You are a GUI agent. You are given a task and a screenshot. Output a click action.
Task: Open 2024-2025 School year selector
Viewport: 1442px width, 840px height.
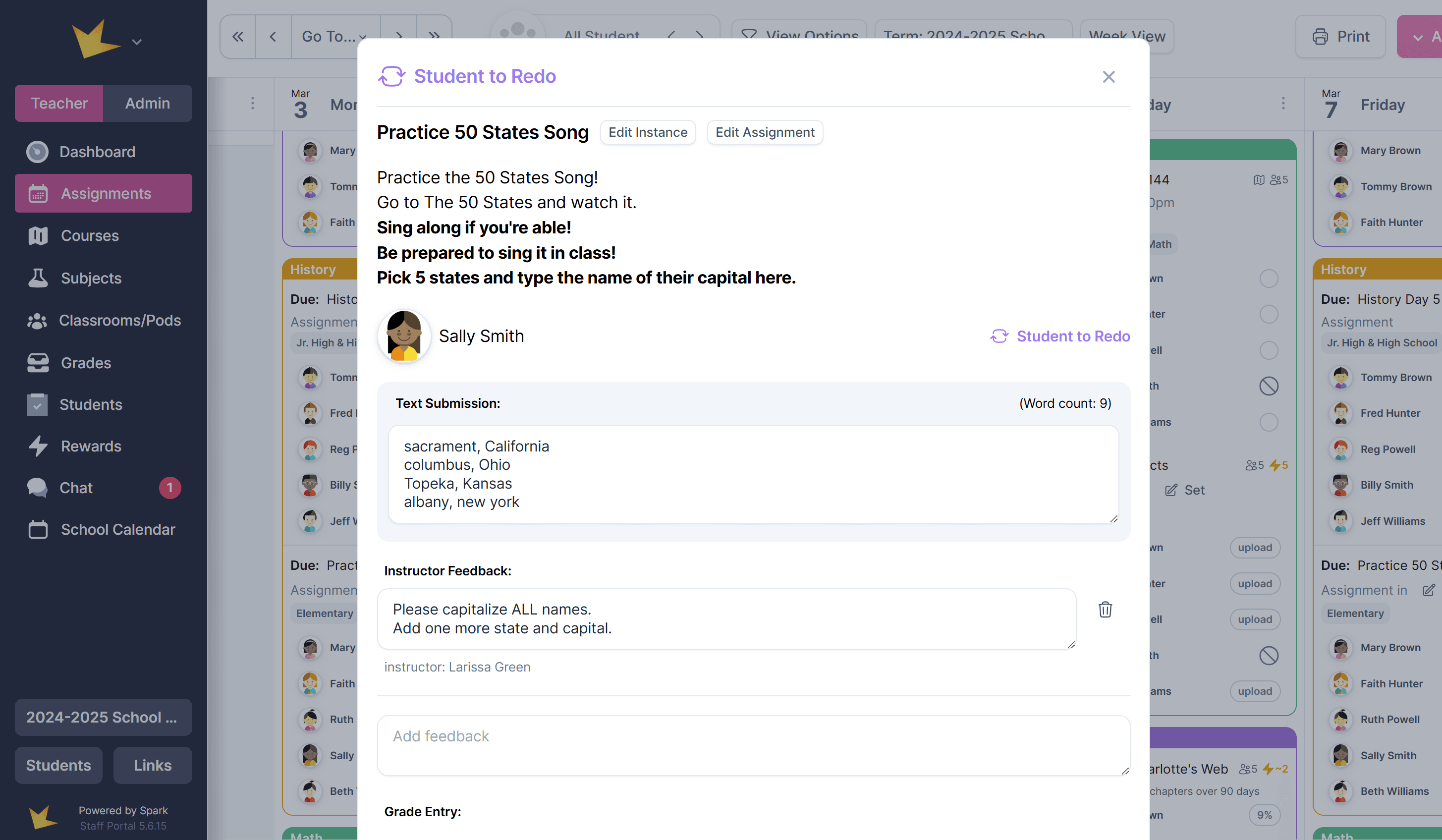point(103,717)
